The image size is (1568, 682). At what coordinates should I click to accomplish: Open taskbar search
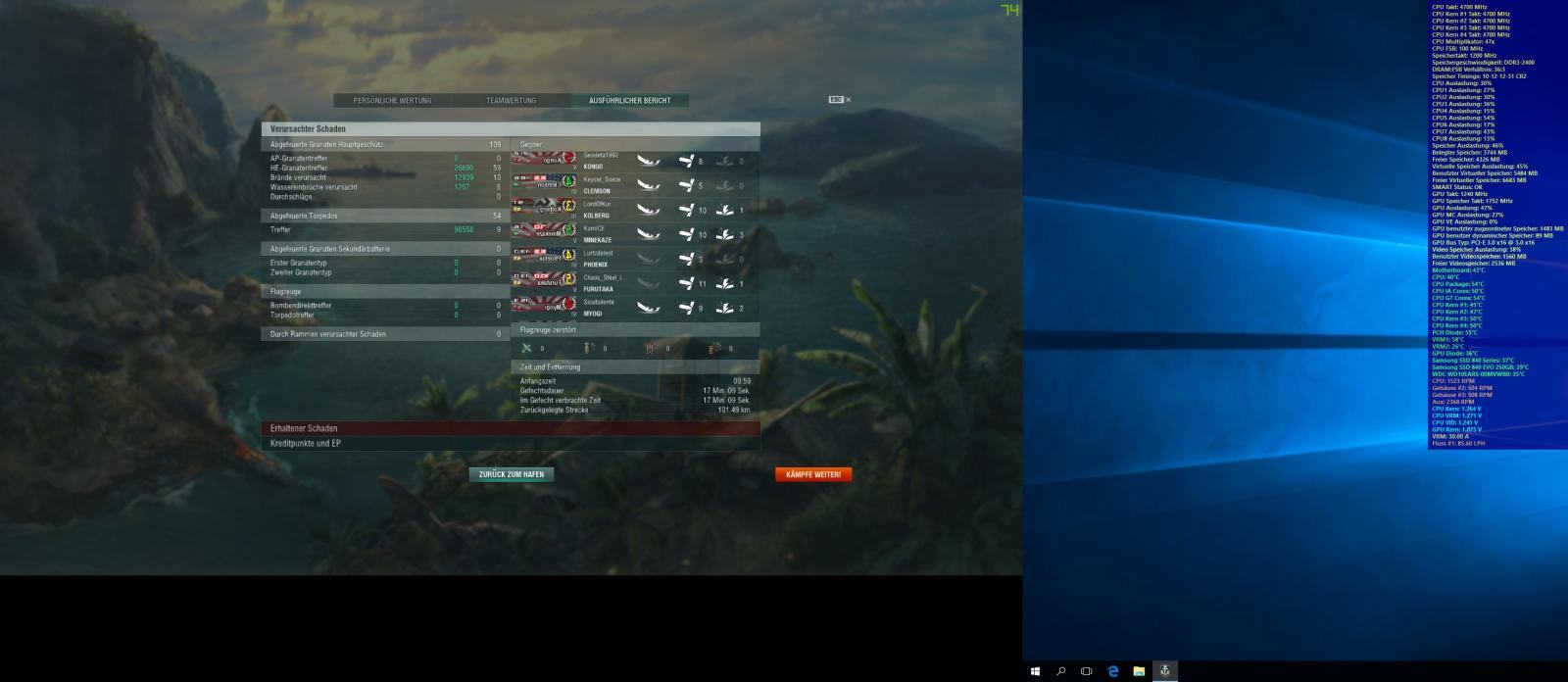pyautogui.click(x=1061, y=671)
